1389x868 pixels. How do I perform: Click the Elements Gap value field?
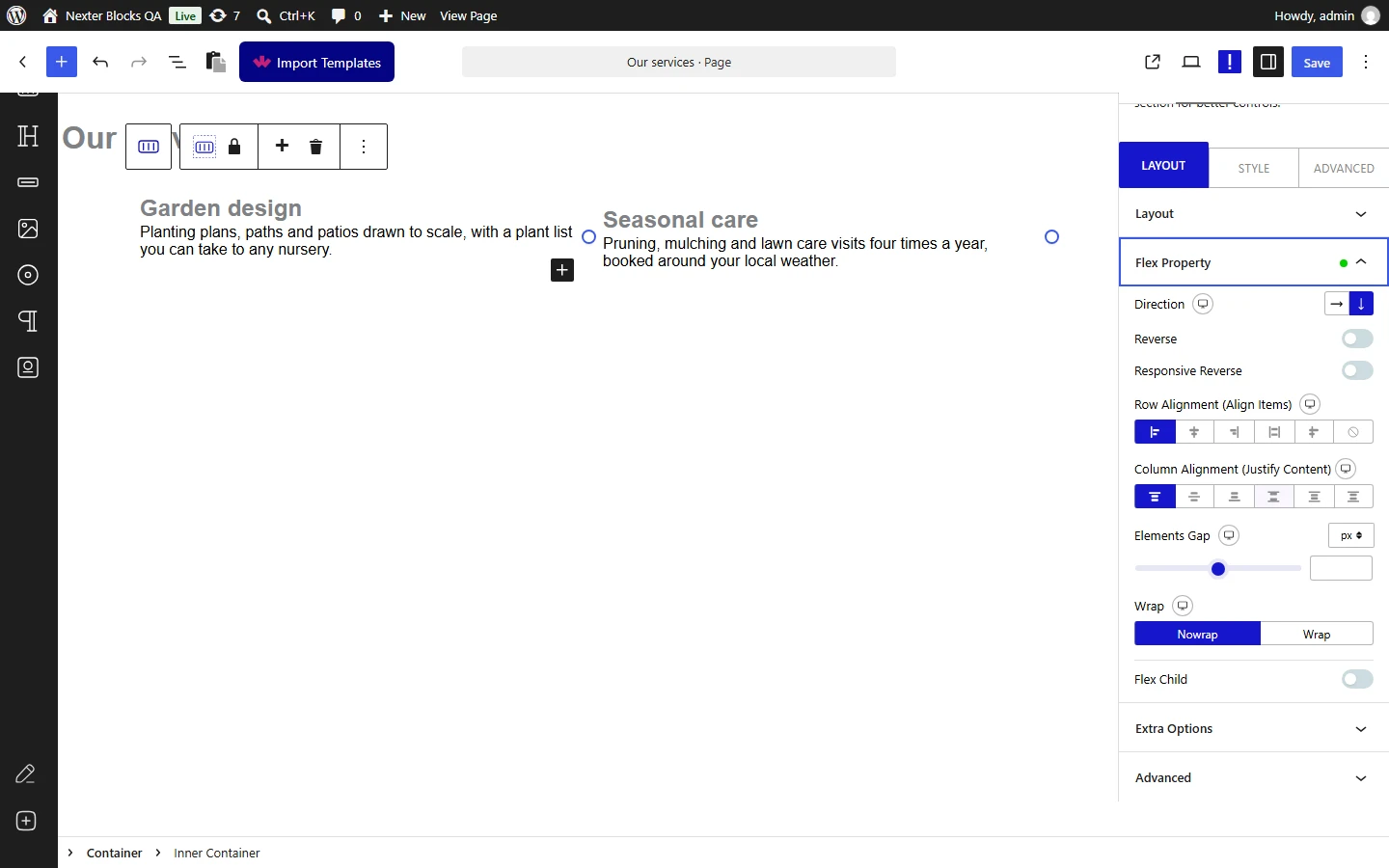[x=1341, y=568]
